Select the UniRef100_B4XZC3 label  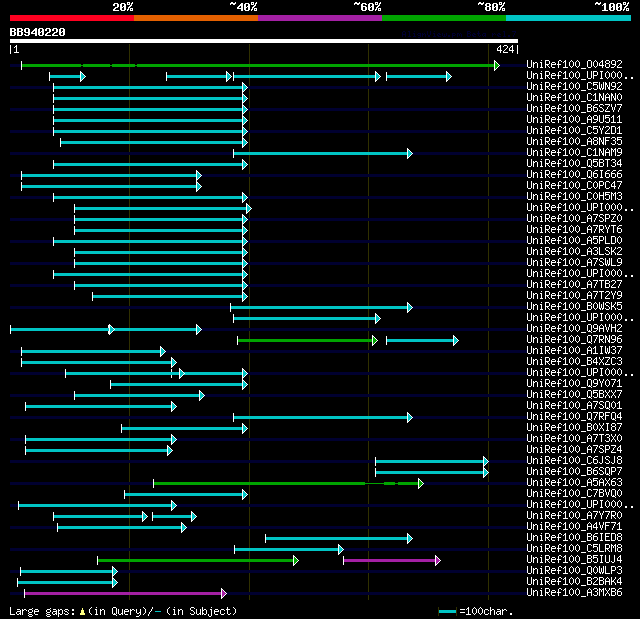[x=574, y=362]
